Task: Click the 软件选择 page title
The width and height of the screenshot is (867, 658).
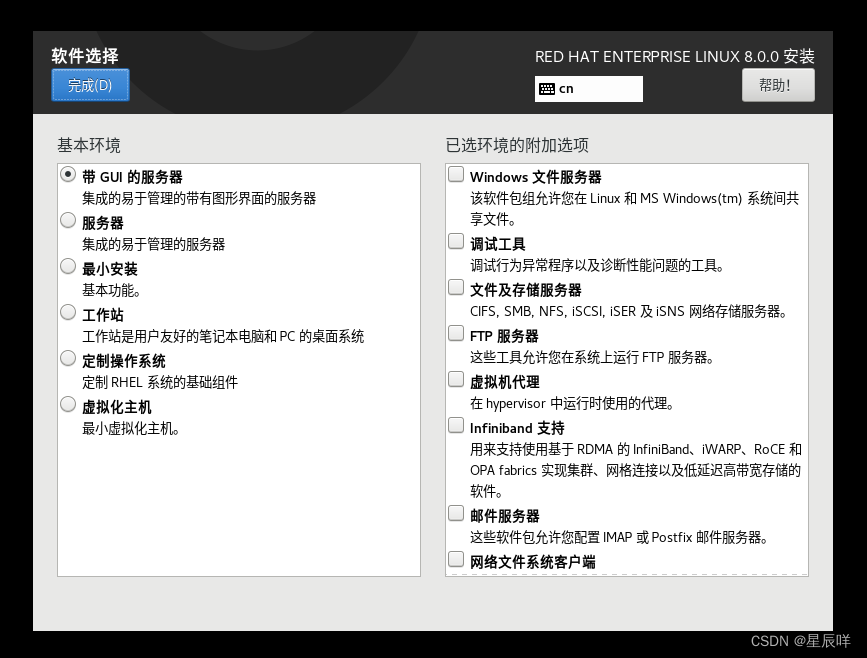Action: coord(85,56)
